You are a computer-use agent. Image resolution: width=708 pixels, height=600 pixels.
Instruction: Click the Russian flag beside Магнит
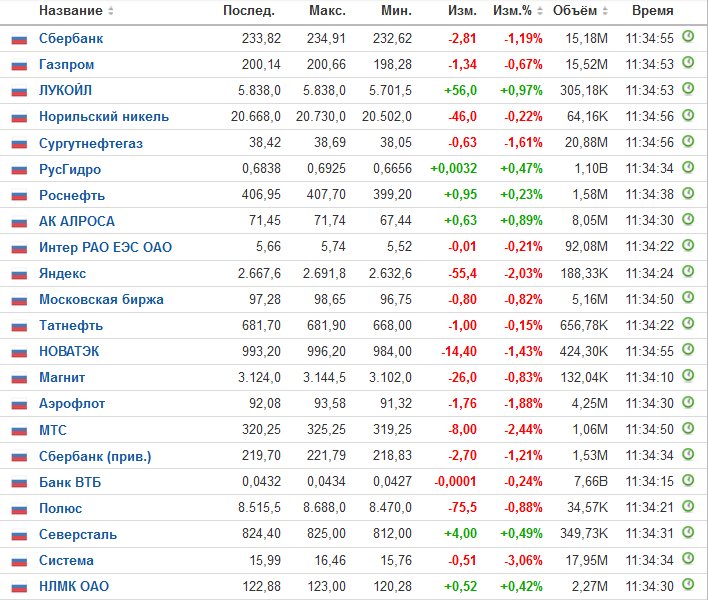[x=19, y=379]
